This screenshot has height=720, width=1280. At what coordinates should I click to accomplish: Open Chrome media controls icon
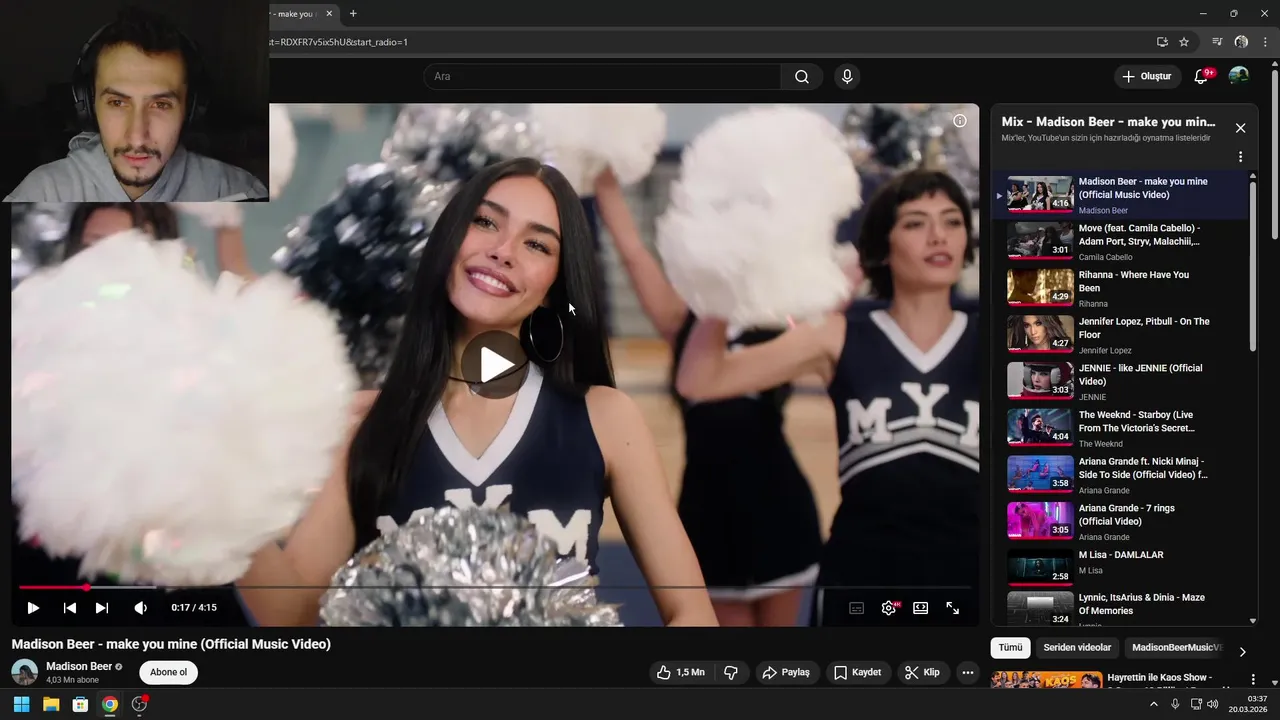pos(1217,42)
